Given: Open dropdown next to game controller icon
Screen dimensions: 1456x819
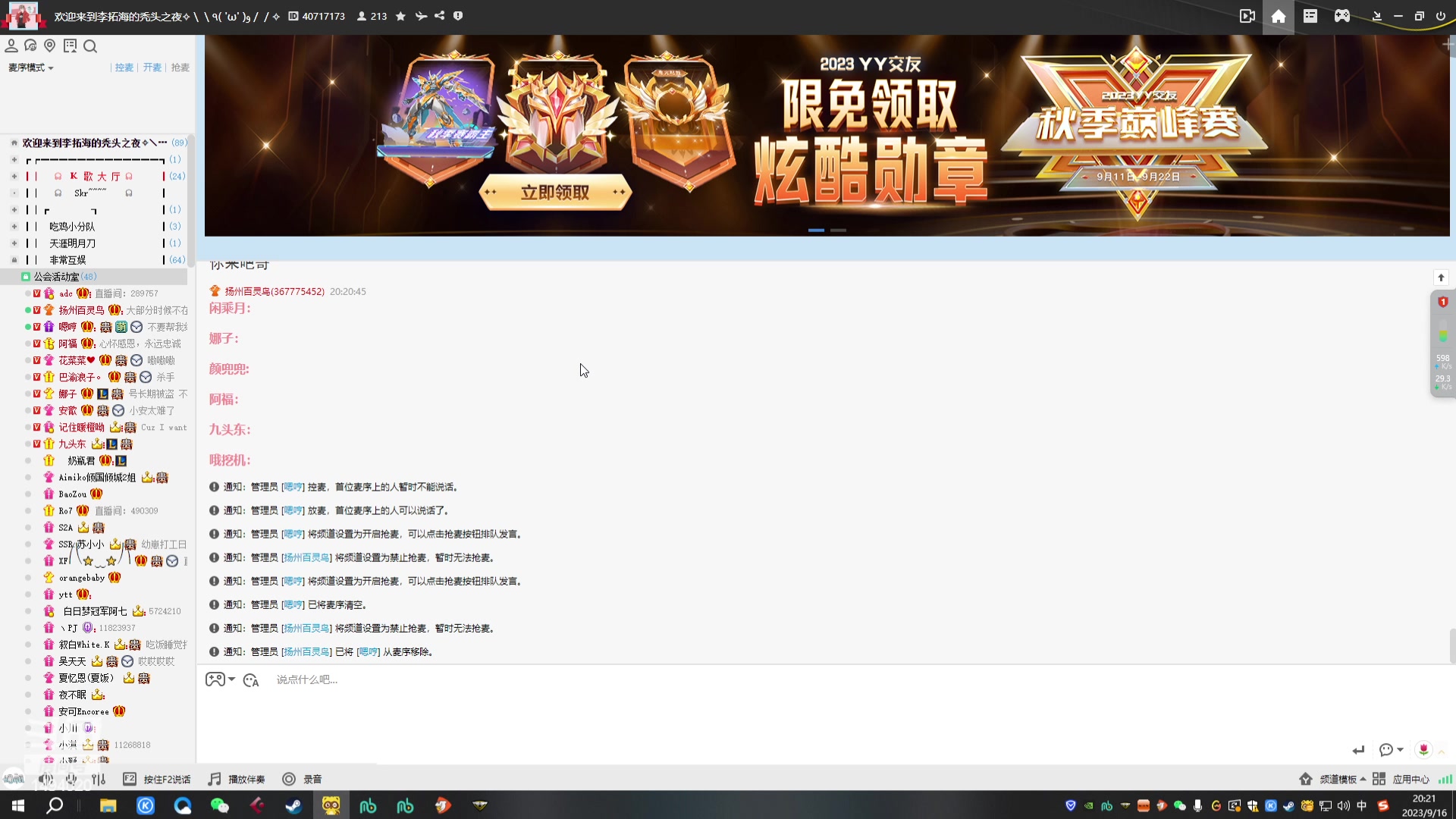Looking at the screenshot, I should [232, 679].
